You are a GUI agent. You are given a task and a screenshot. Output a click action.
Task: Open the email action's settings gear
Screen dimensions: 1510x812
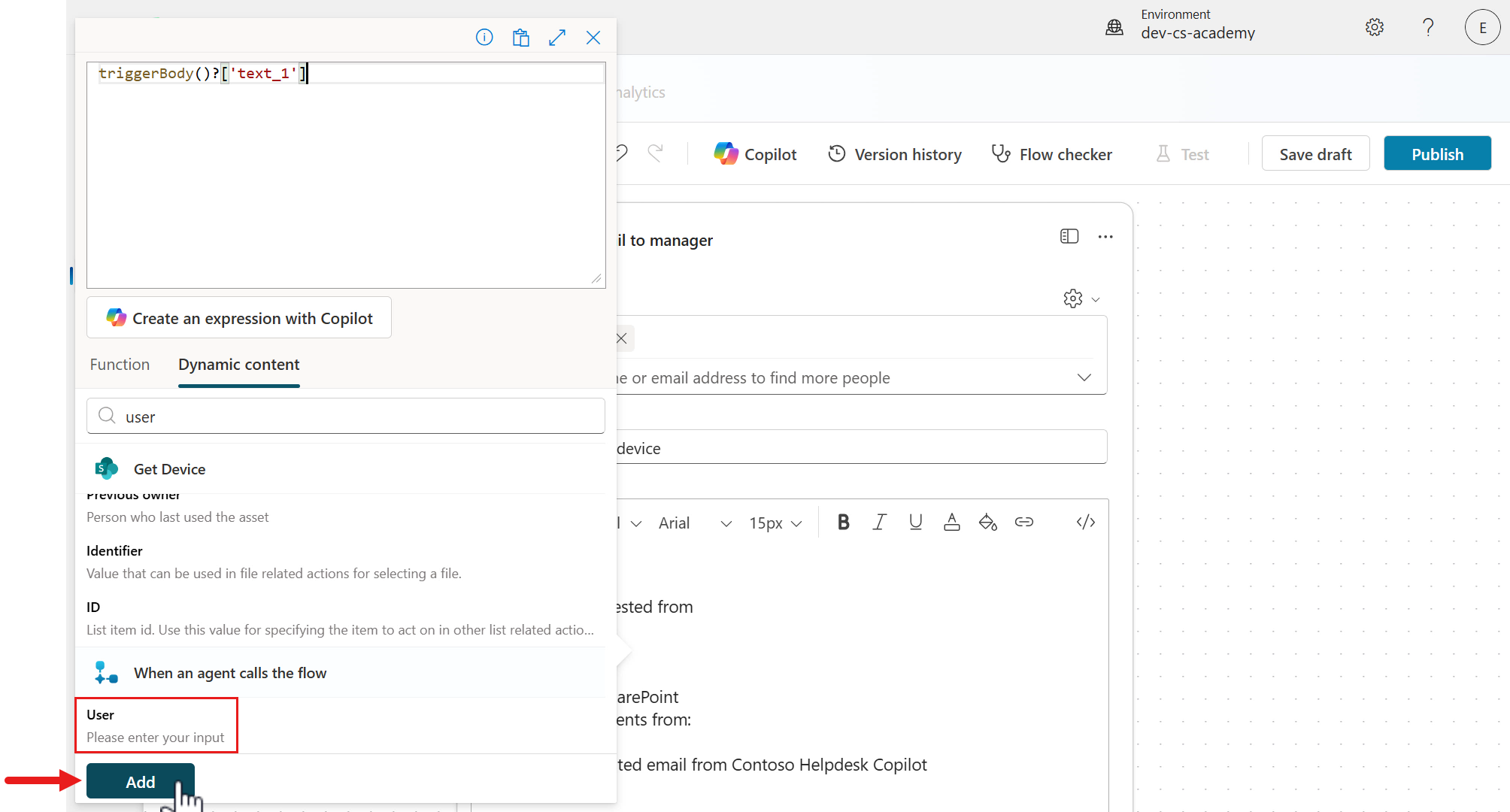click(1072, 298)
